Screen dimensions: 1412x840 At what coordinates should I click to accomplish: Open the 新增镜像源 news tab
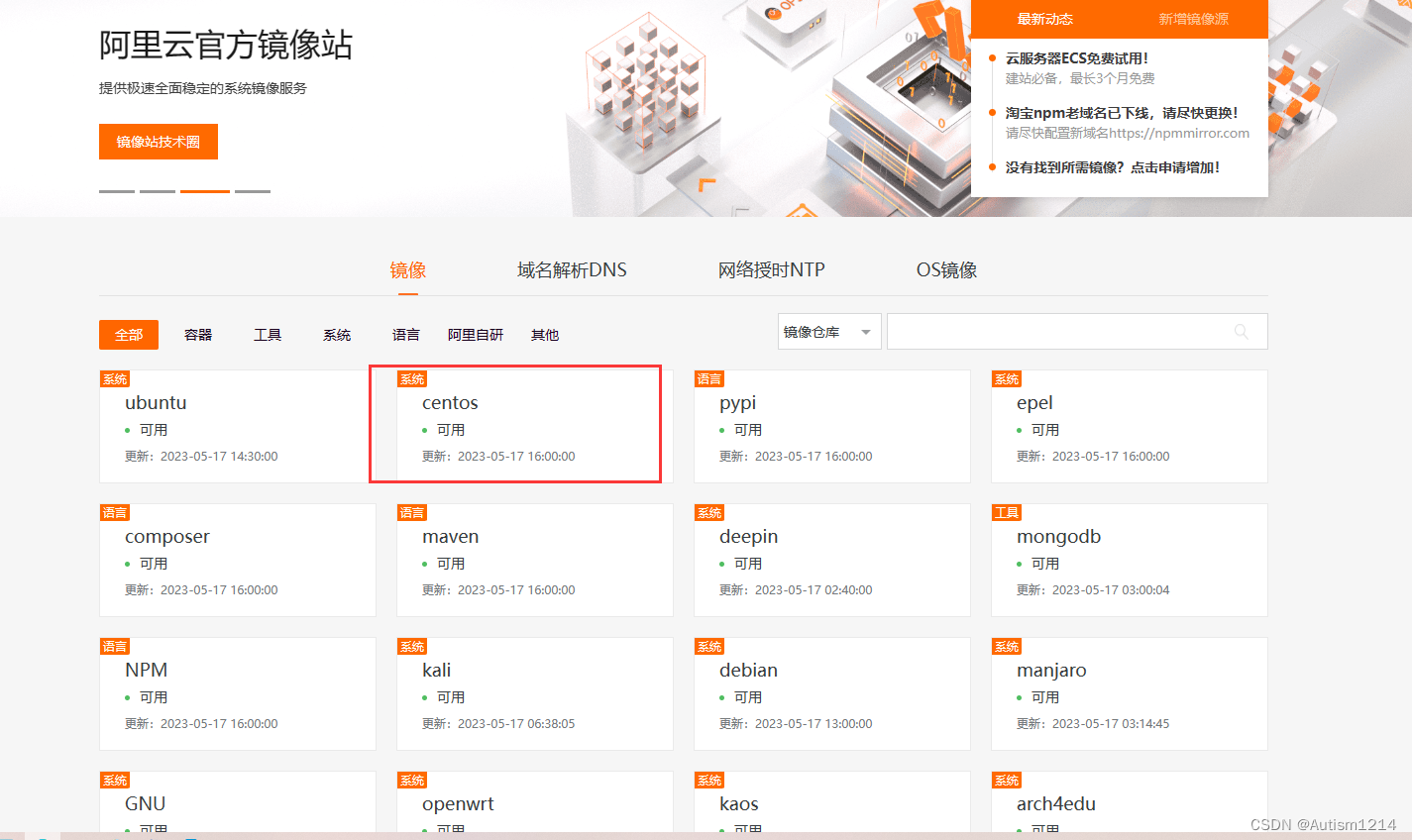1194,19
